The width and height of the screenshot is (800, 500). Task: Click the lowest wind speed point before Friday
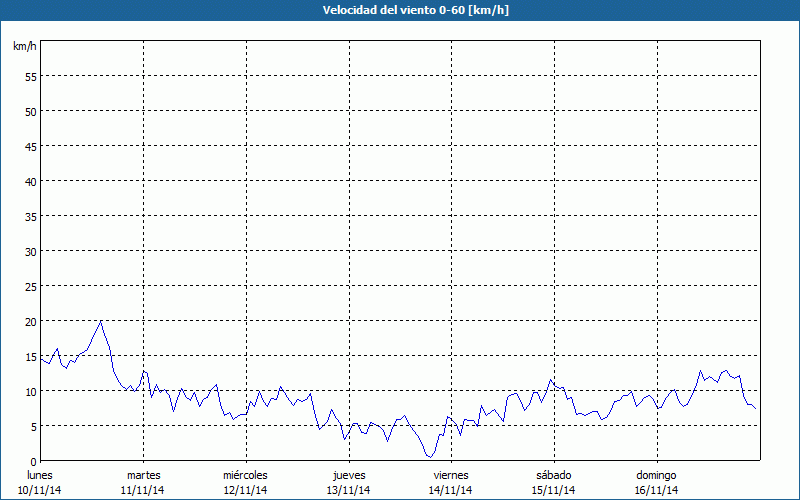pos(430,457)
